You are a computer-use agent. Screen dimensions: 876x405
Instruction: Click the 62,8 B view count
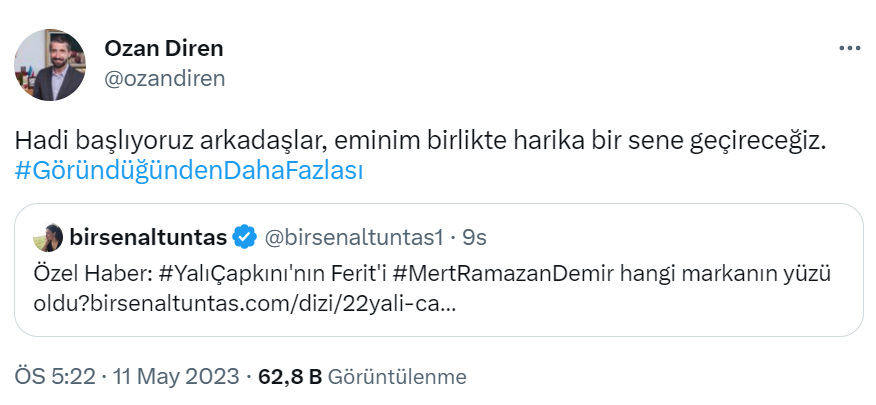[x=289, y=377]
